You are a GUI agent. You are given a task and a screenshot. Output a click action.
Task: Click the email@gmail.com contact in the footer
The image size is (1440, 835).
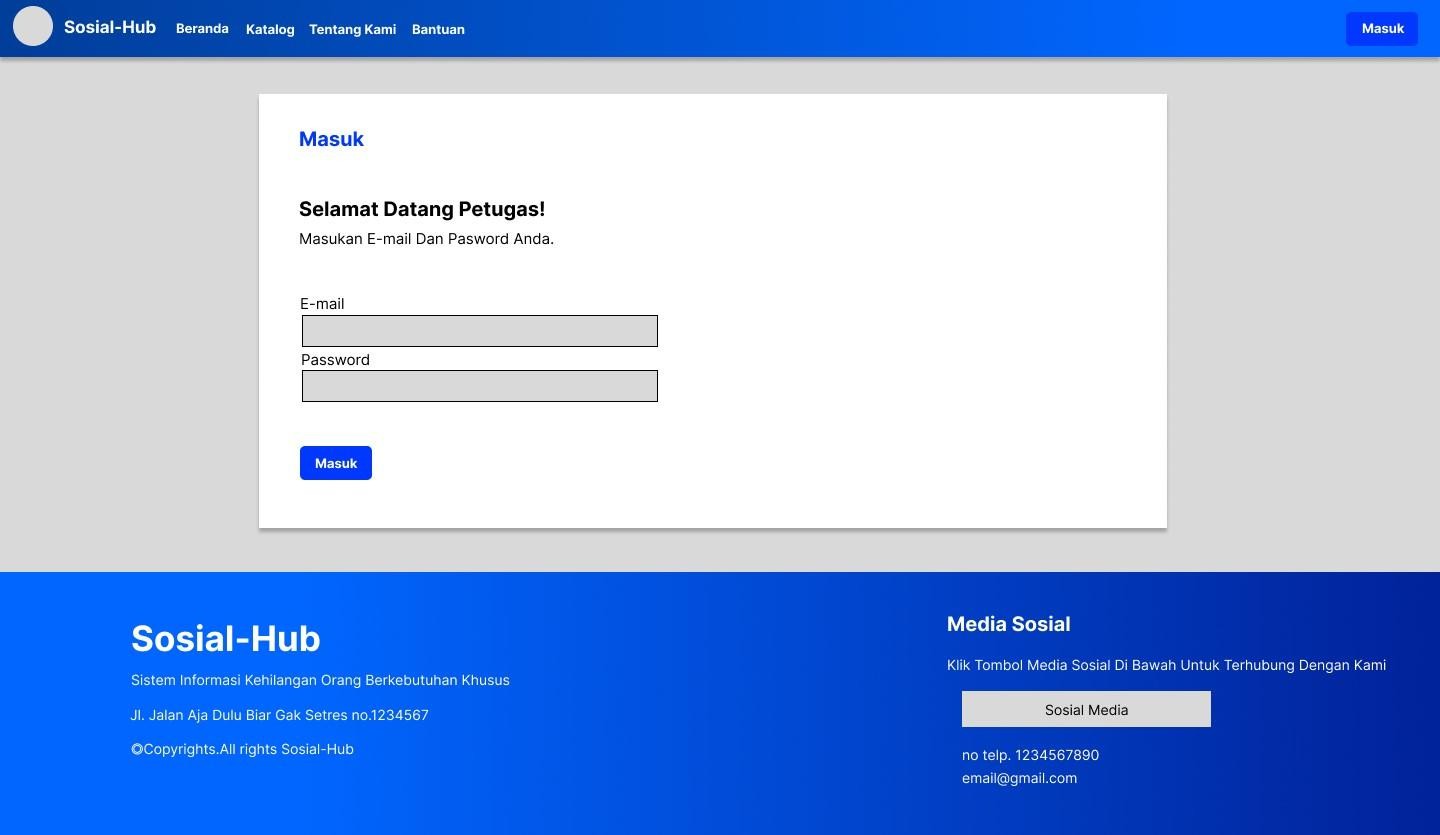point(1019,778)
